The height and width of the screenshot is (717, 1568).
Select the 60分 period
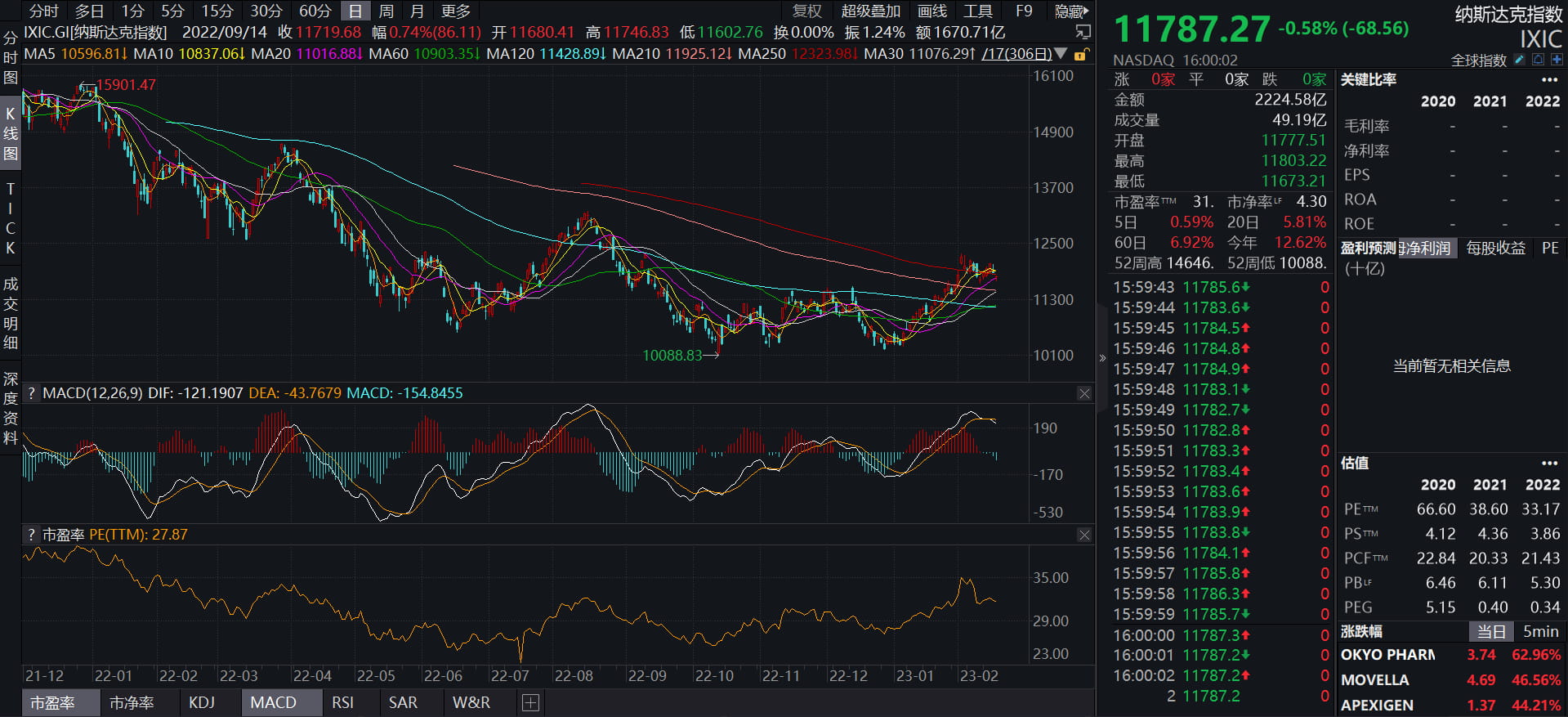pyautogui.click(x=315, y=11)
